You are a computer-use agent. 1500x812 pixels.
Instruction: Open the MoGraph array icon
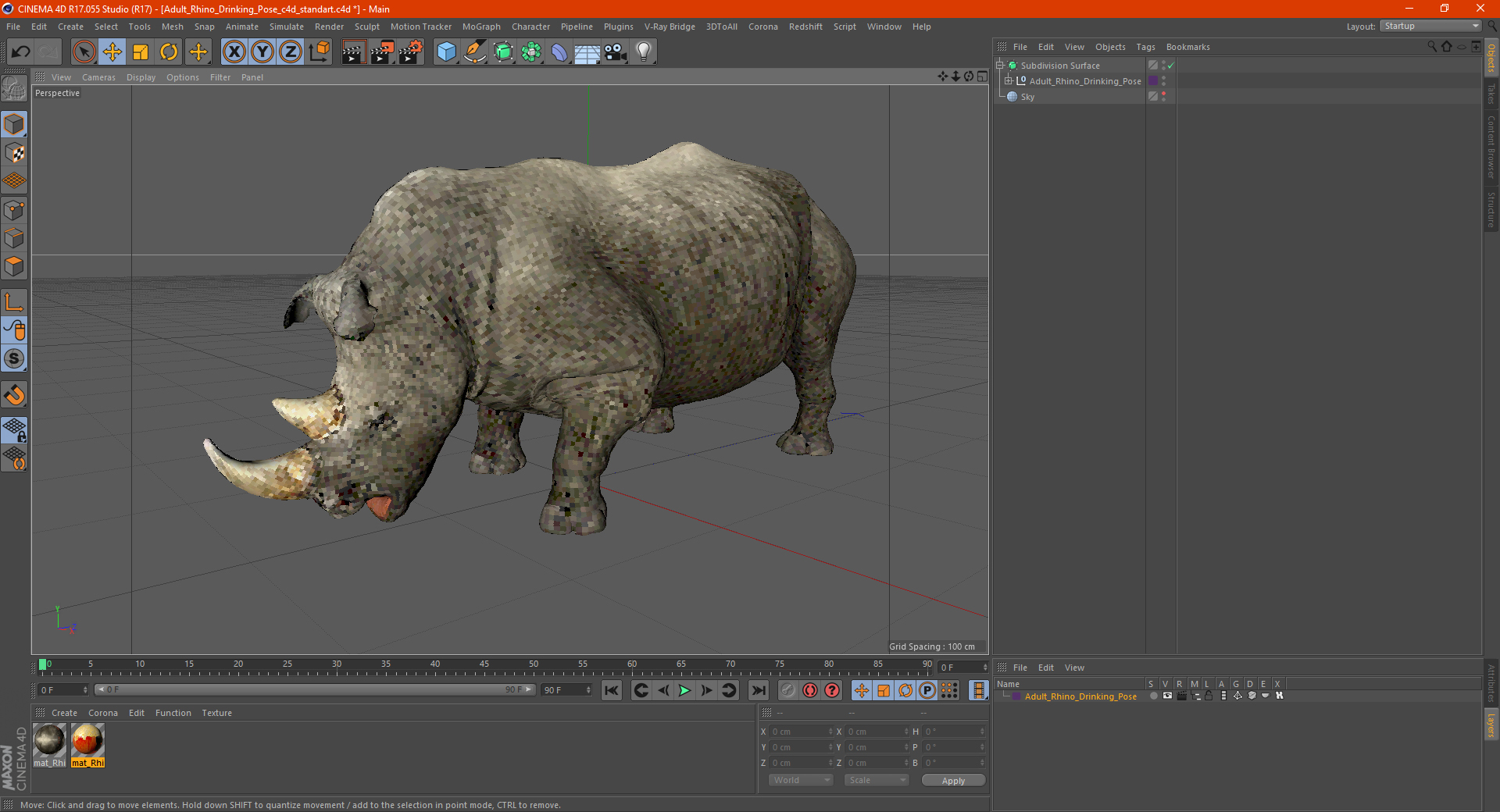531,52
